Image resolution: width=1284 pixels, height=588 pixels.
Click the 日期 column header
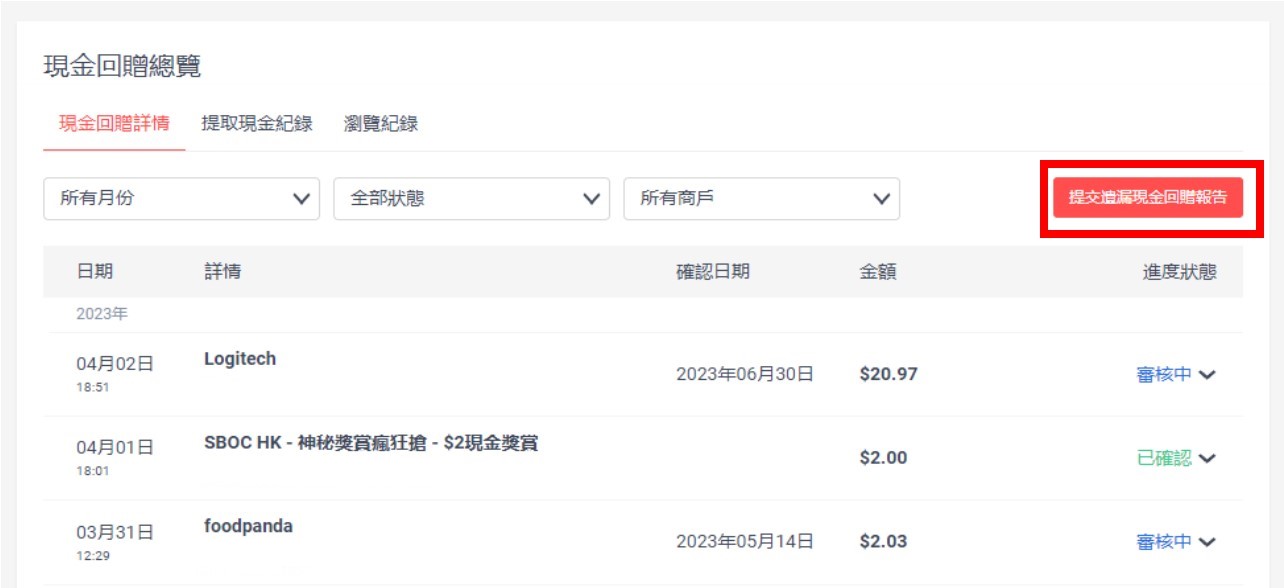pyautogui.click(x=95, y=272)
